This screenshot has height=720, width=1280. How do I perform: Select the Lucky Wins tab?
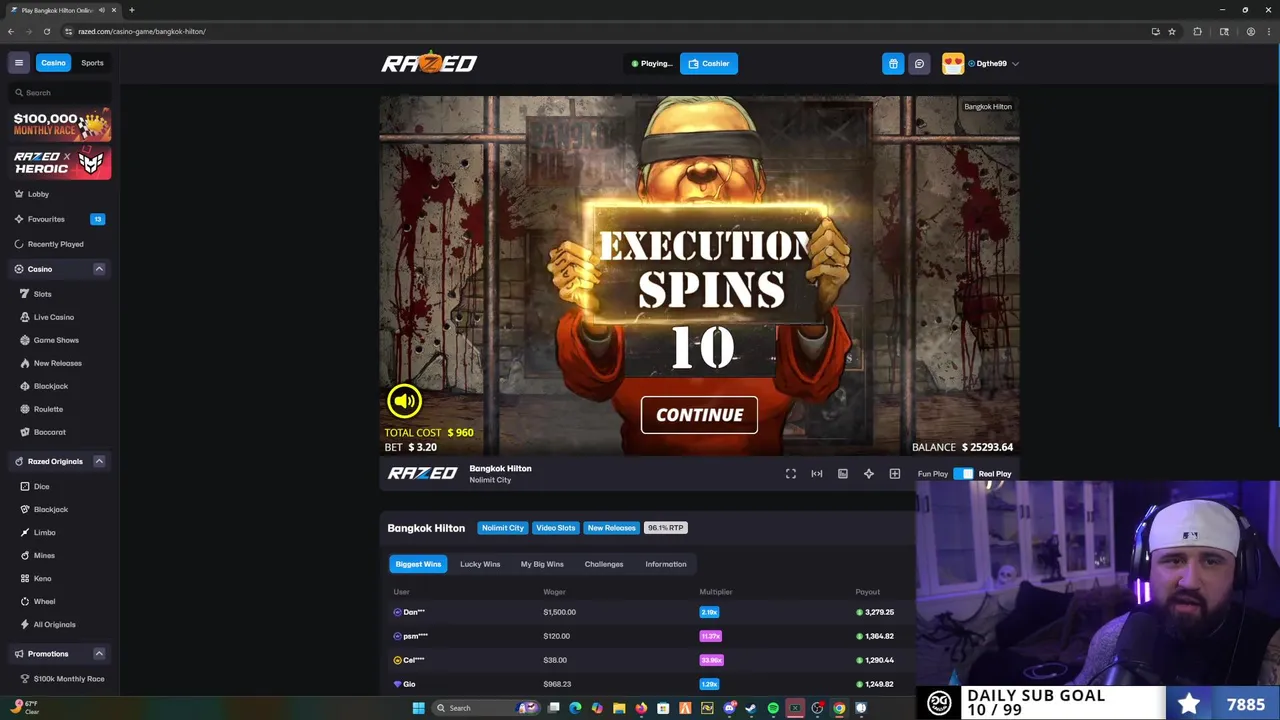[x=480, y=564]
